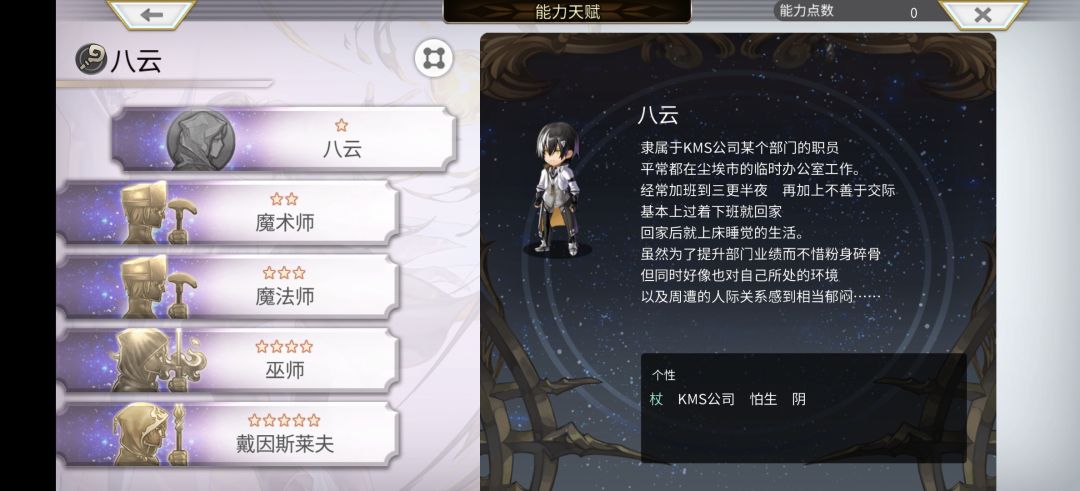Click the golden 戴因斯莱夫 hooded silhouette icon

[x=150, y=435]
